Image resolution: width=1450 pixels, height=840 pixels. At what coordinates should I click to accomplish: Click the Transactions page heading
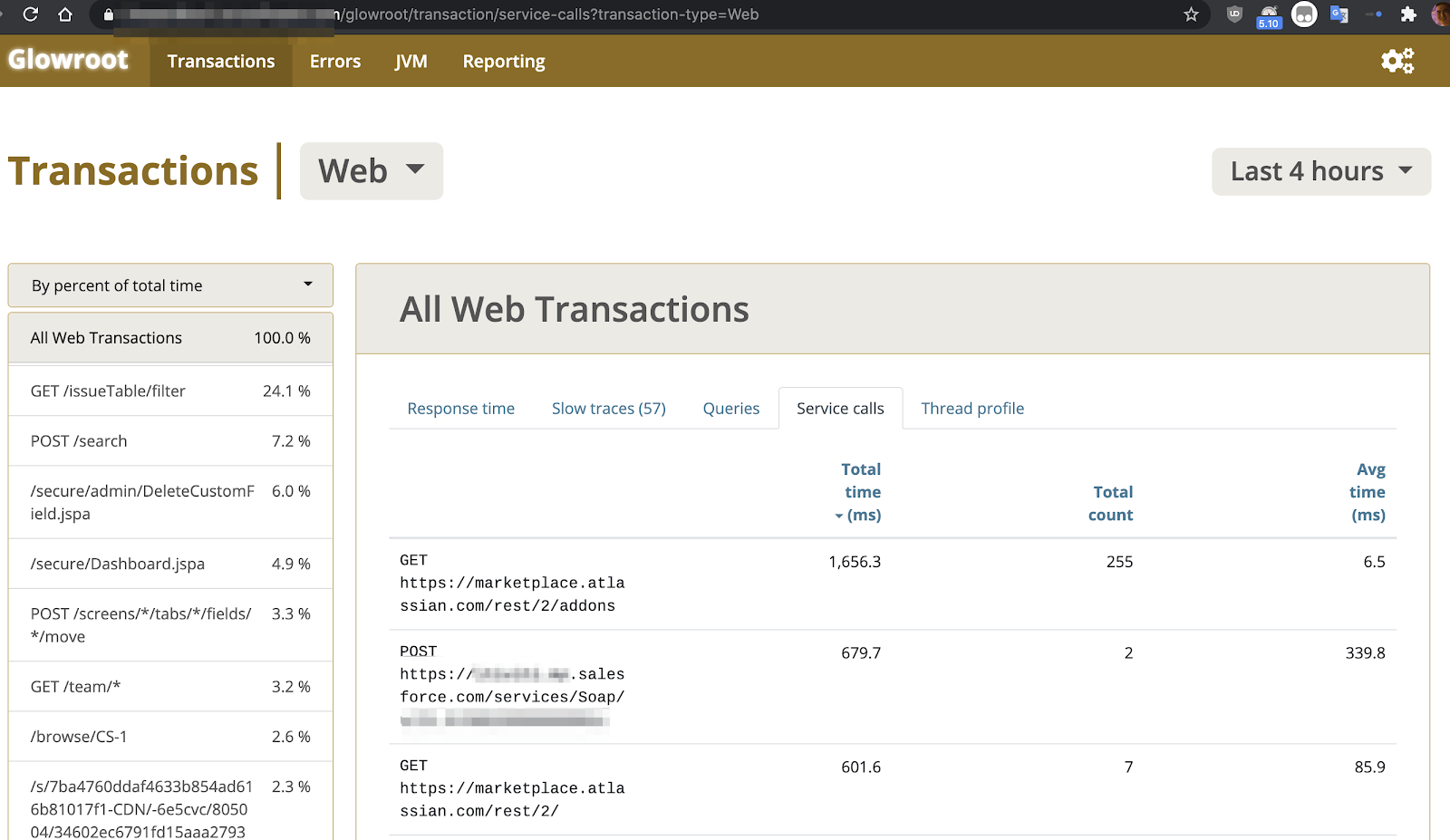coord(133,170)
